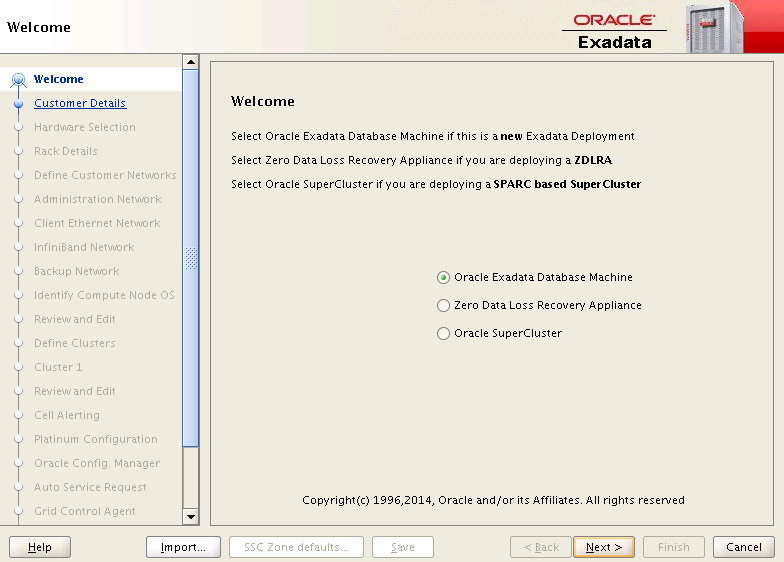The height and width of the screenshot is (562, 784).
Task: Select InfiniBand Network step
Action: point(84,247)
